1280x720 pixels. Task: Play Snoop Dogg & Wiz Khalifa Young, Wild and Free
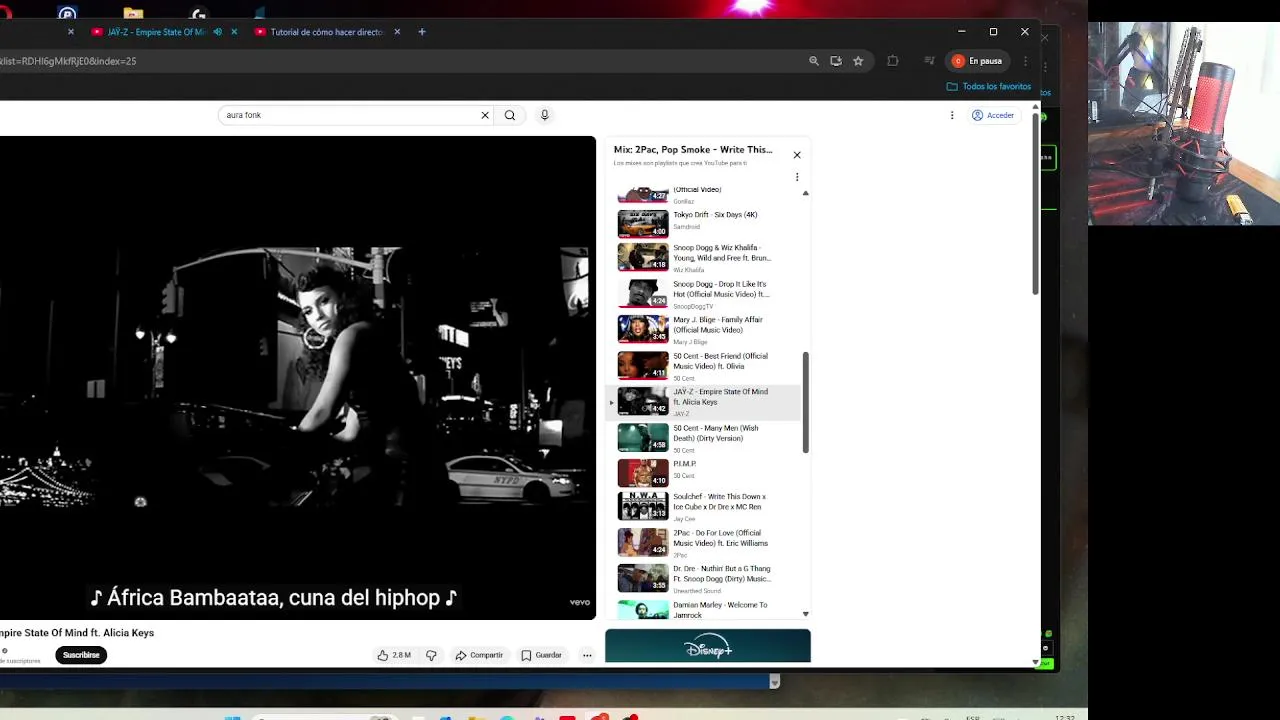(x=721, y=253)
